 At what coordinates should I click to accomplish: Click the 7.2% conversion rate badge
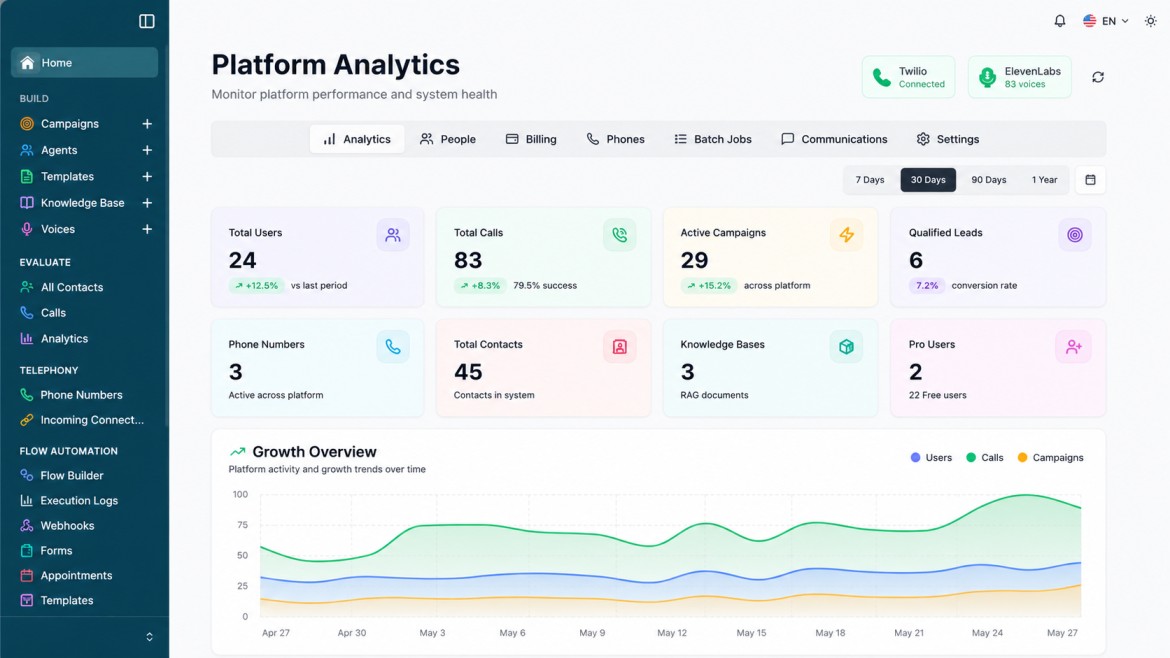point(927,286)
